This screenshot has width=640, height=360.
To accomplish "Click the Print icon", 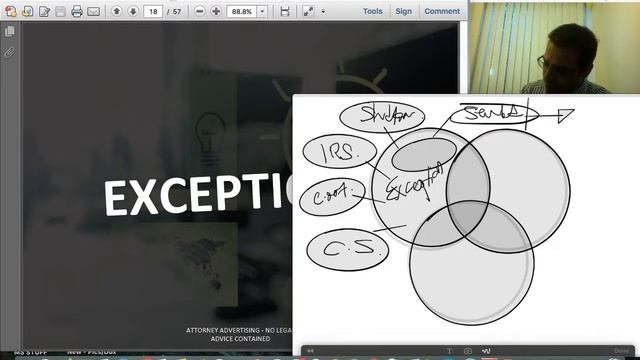I will (77, 11).
